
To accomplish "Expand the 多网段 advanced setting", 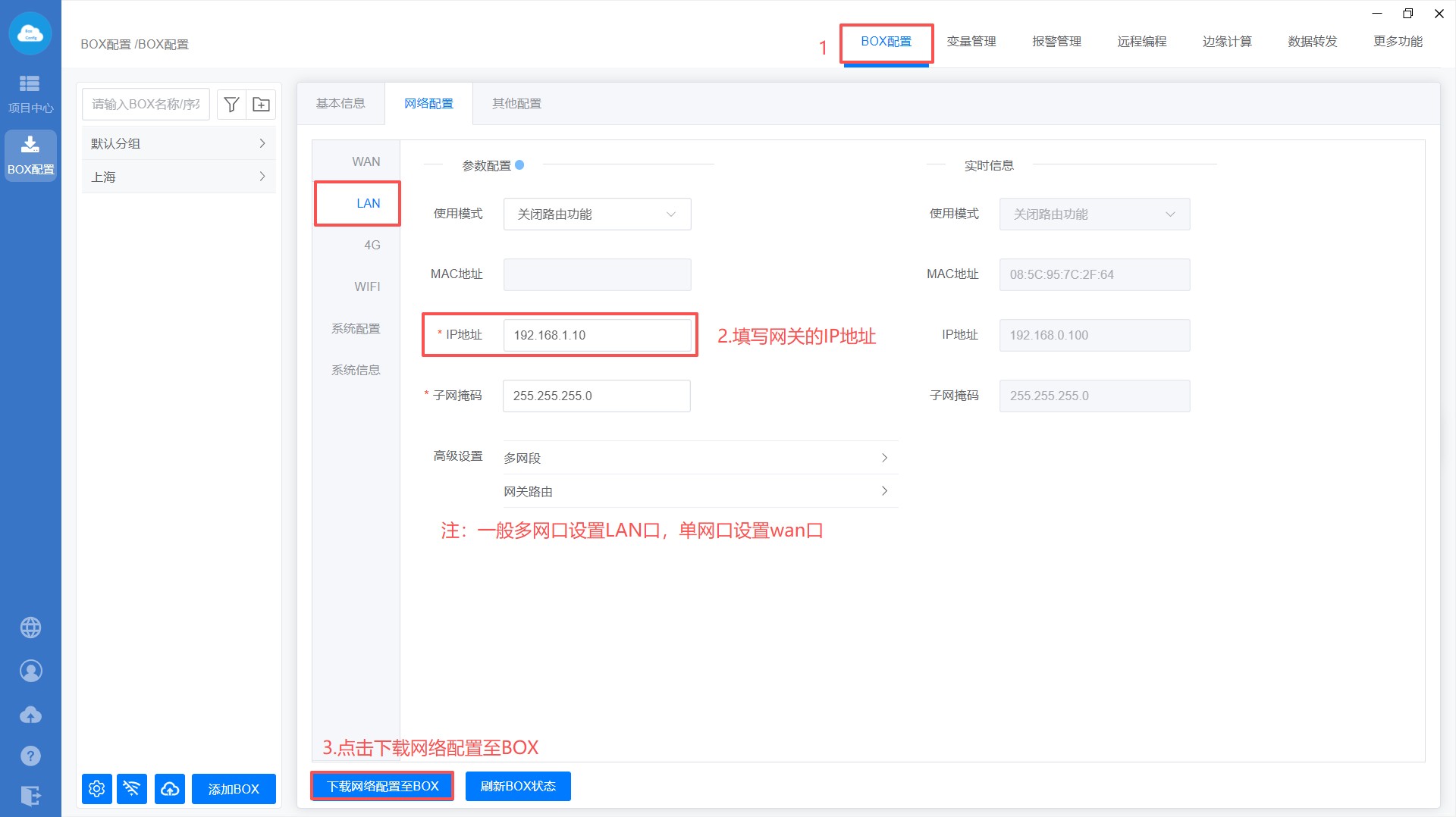I will (699, 458).
